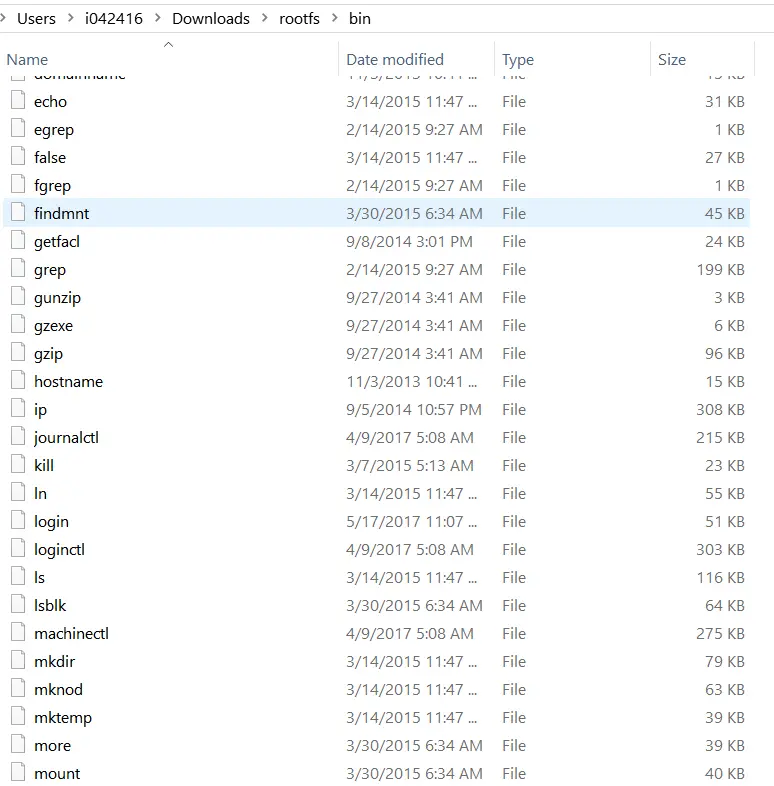Select the machinectl file name
Screen dimensions: 774x786
coord(71,634)
